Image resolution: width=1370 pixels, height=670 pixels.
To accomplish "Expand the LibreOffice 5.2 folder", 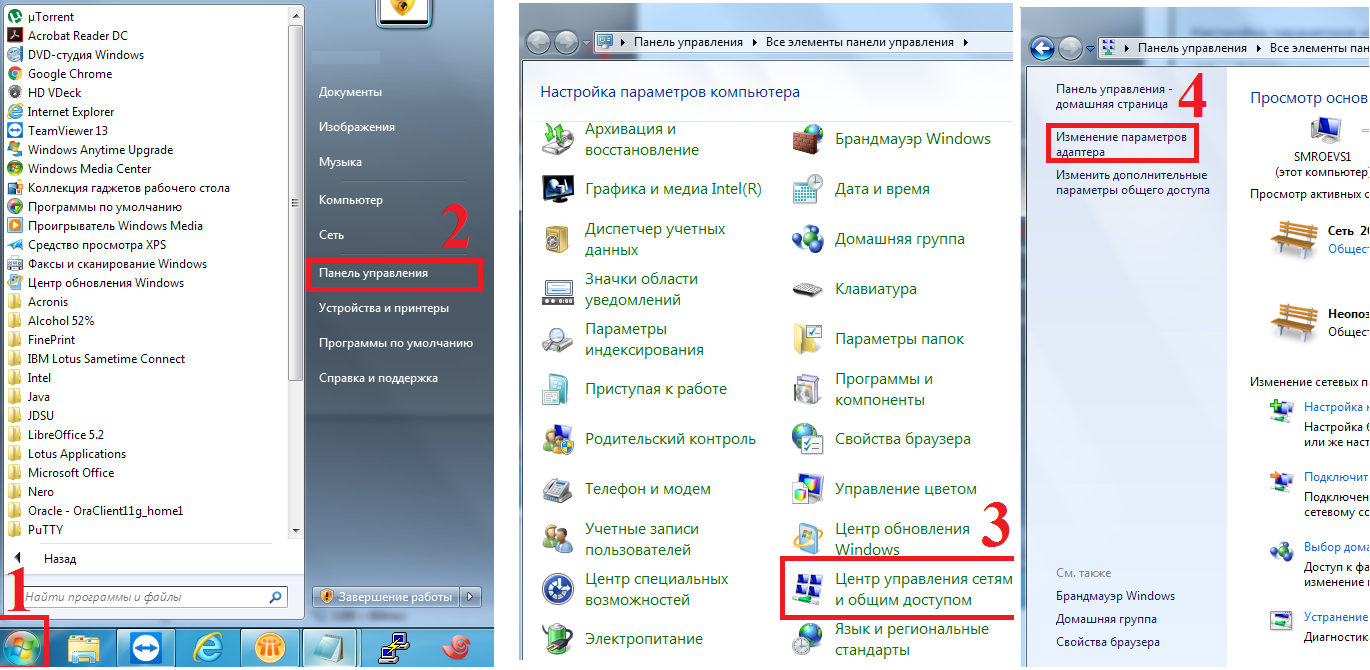I will pyautogui.click(x=65, y=435).
